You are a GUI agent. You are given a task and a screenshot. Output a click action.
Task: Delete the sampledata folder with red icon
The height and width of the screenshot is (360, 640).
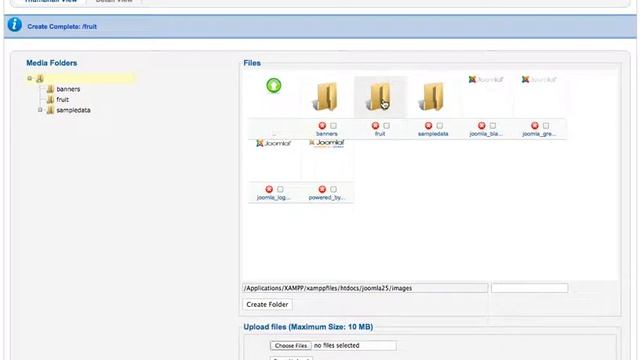pyautogui.click(x=429, y=126)
